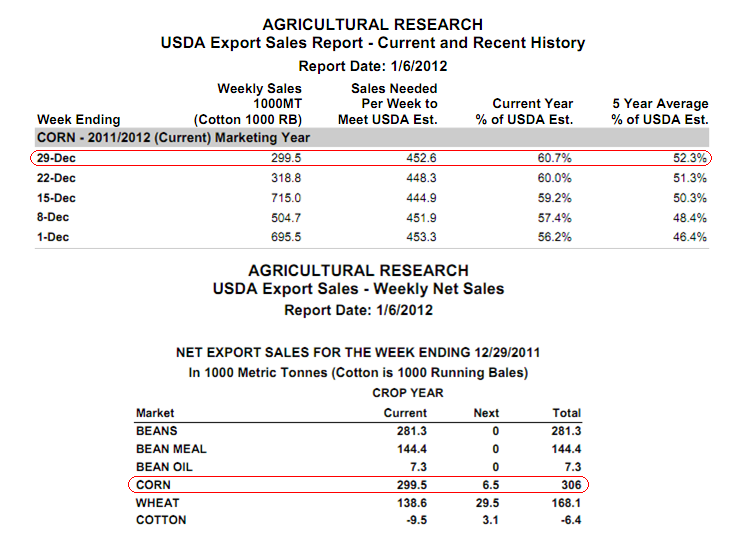Image resolution: width=734 pixels, height=542 pixels.
Task: Select the 60.7% current year percentage
Action: pos(555,158)
